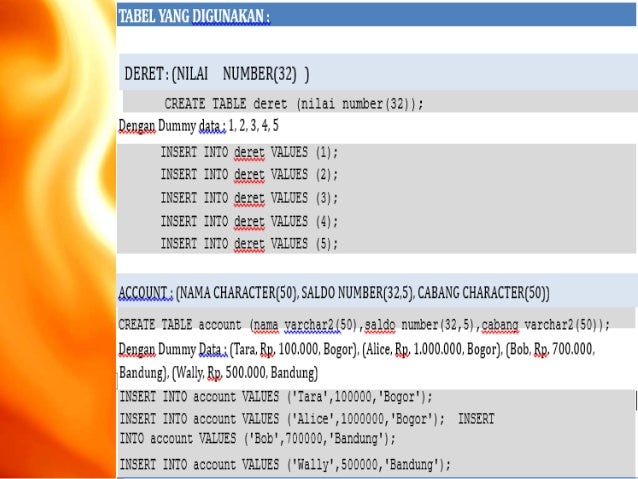The image size is (638, 479).
Task: Click the 'DERET : (NILAI NUMBER(32) )' line
Action: (x=216, y=74)
